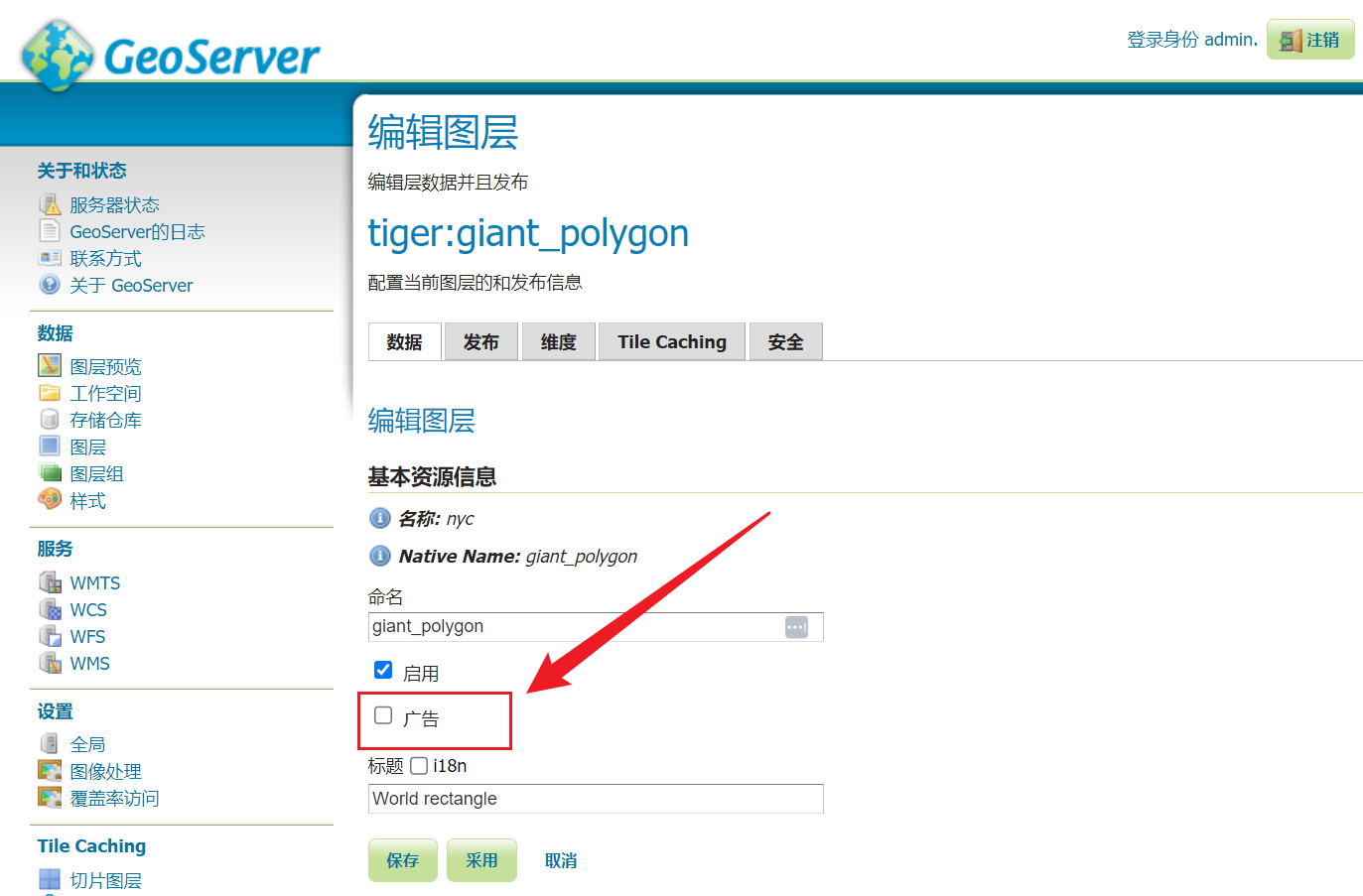1363x896 pixels.
Task: Click the layers icon beside 图层
Action: click(50, 447)
